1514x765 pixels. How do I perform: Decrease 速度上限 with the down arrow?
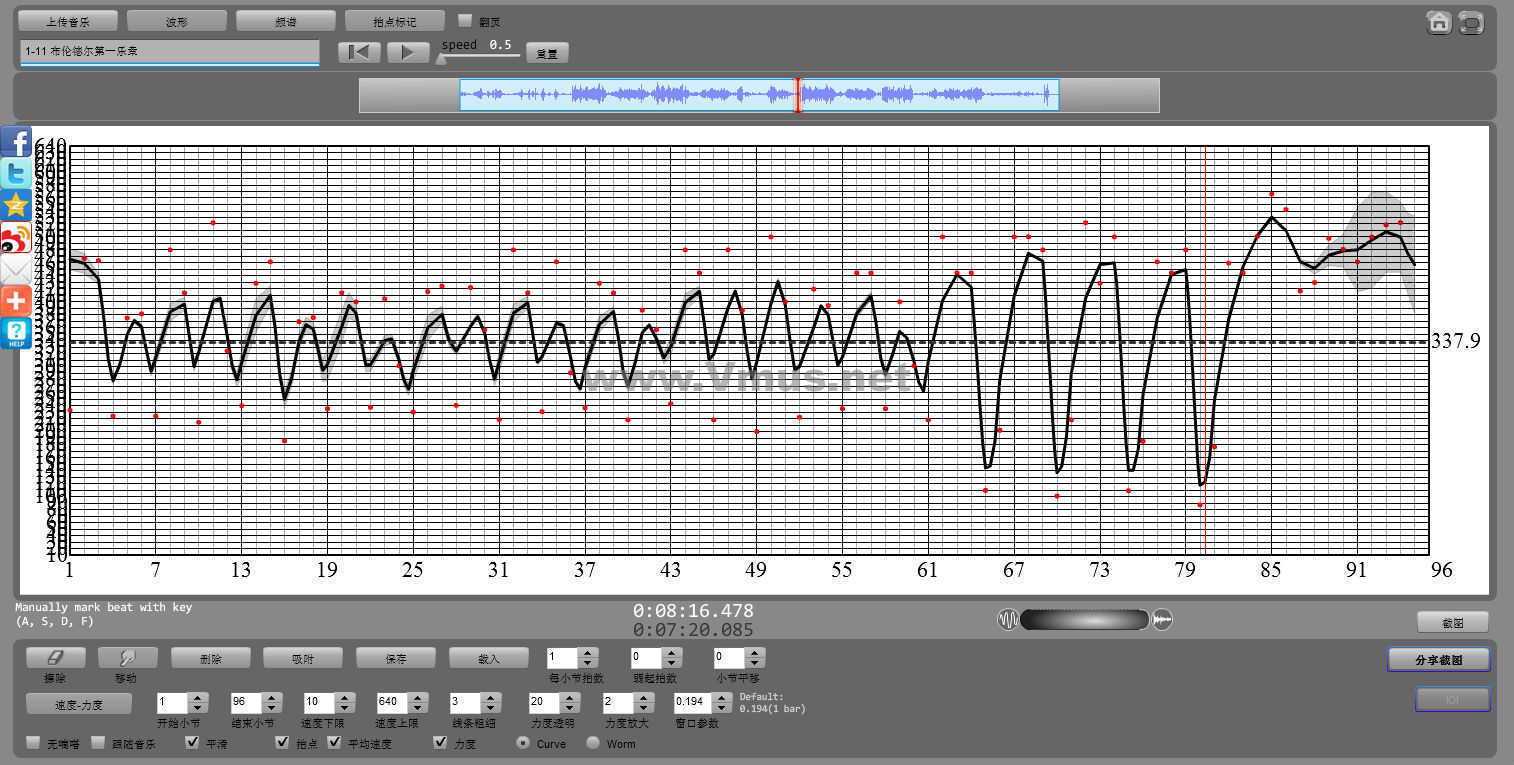417,708
